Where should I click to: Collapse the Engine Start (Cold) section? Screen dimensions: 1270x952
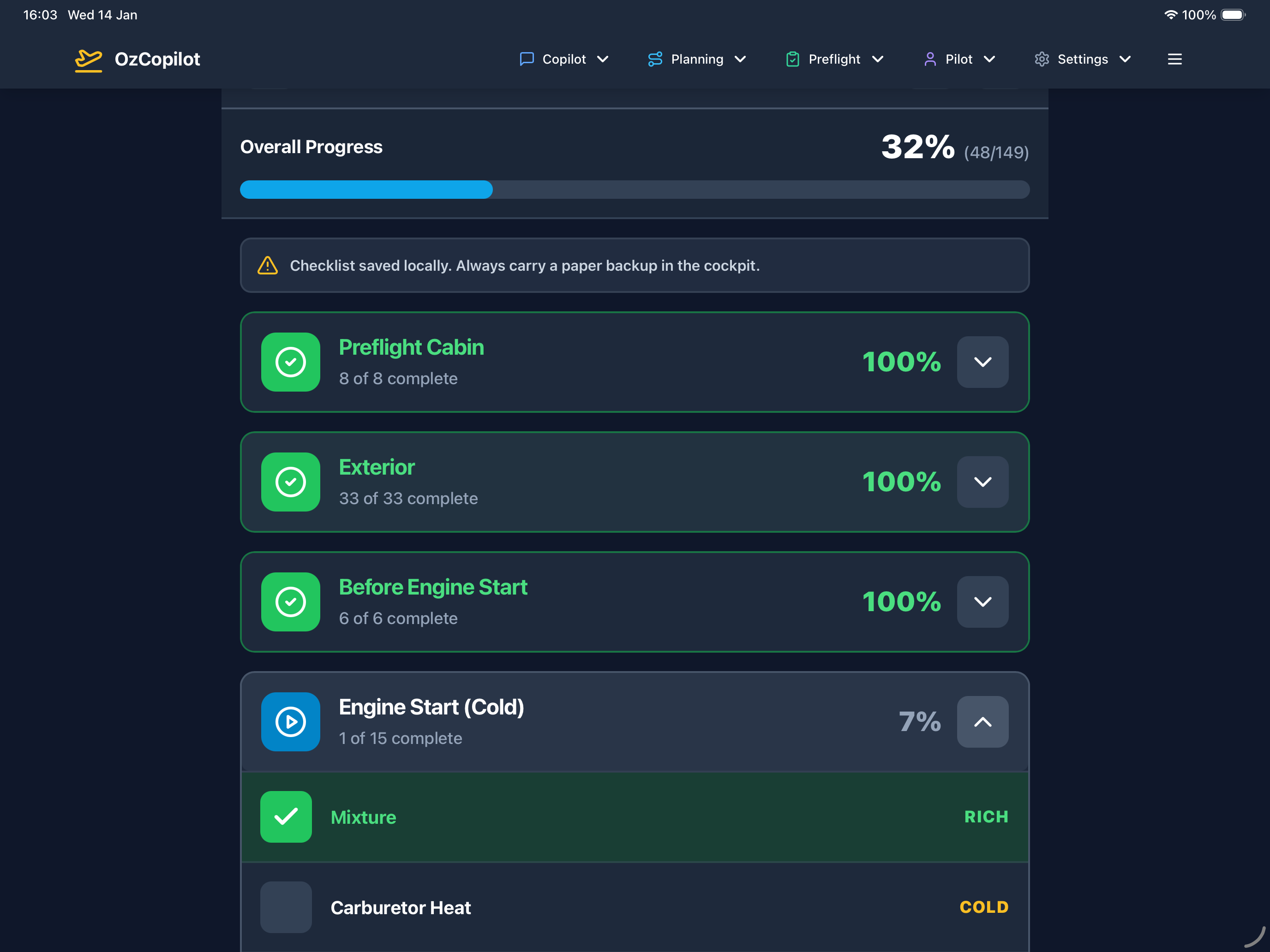pyautogui.click(x=982, y=722)
